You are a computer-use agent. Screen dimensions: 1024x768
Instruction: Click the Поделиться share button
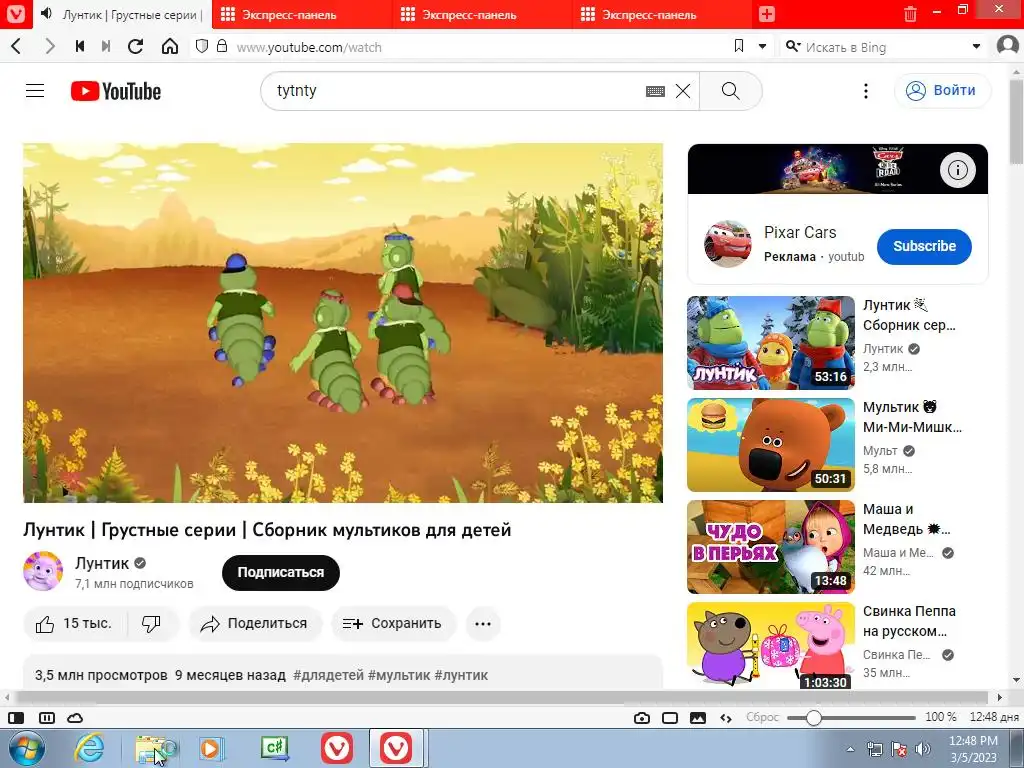coord(255,624)
